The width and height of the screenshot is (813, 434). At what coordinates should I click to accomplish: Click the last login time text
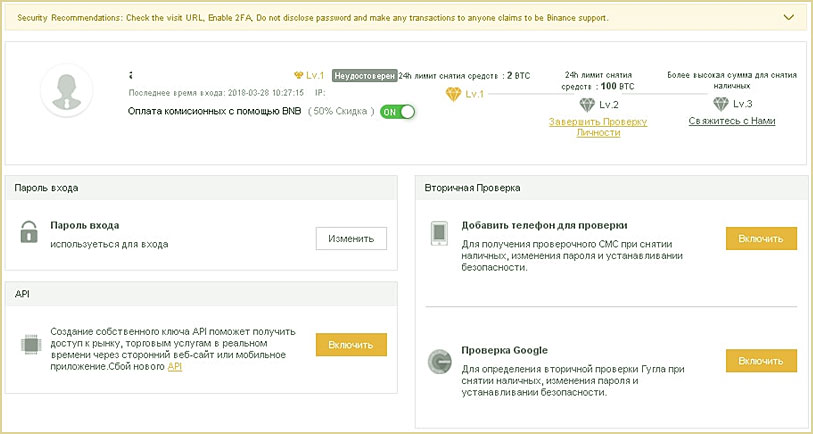[x=216, y=93]
